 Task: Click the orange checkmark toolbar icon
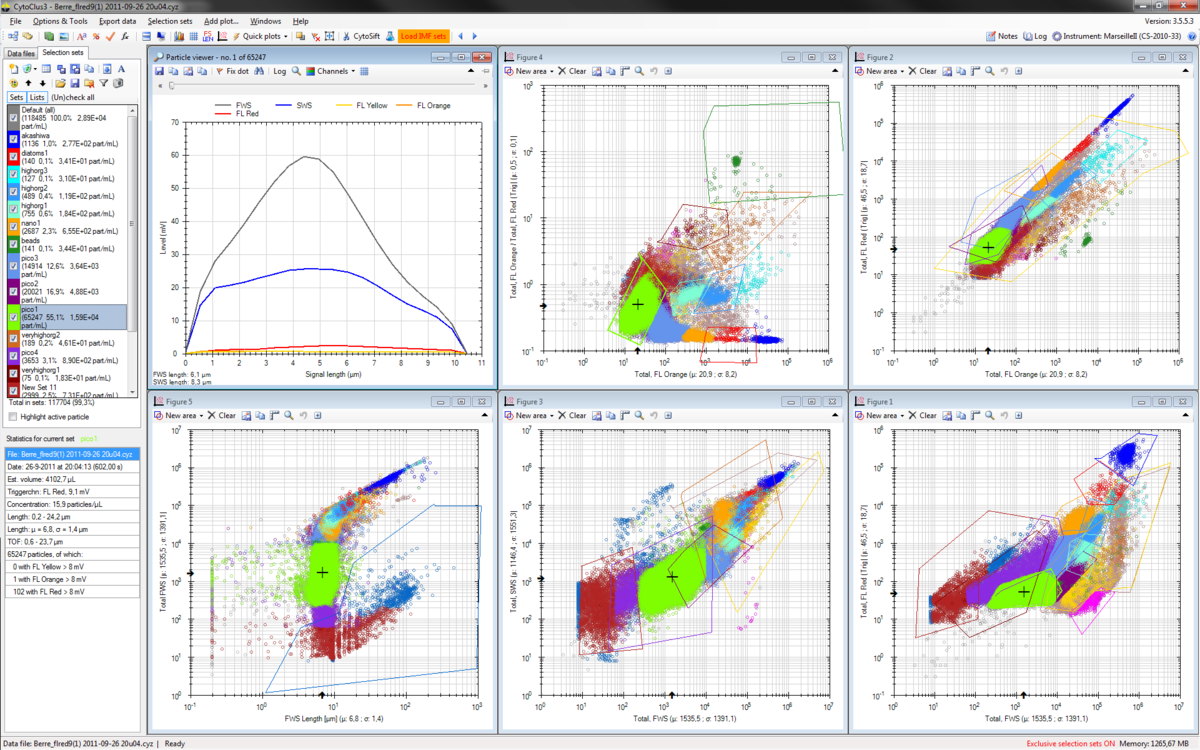pyautogui.click(x=109, y=36)
